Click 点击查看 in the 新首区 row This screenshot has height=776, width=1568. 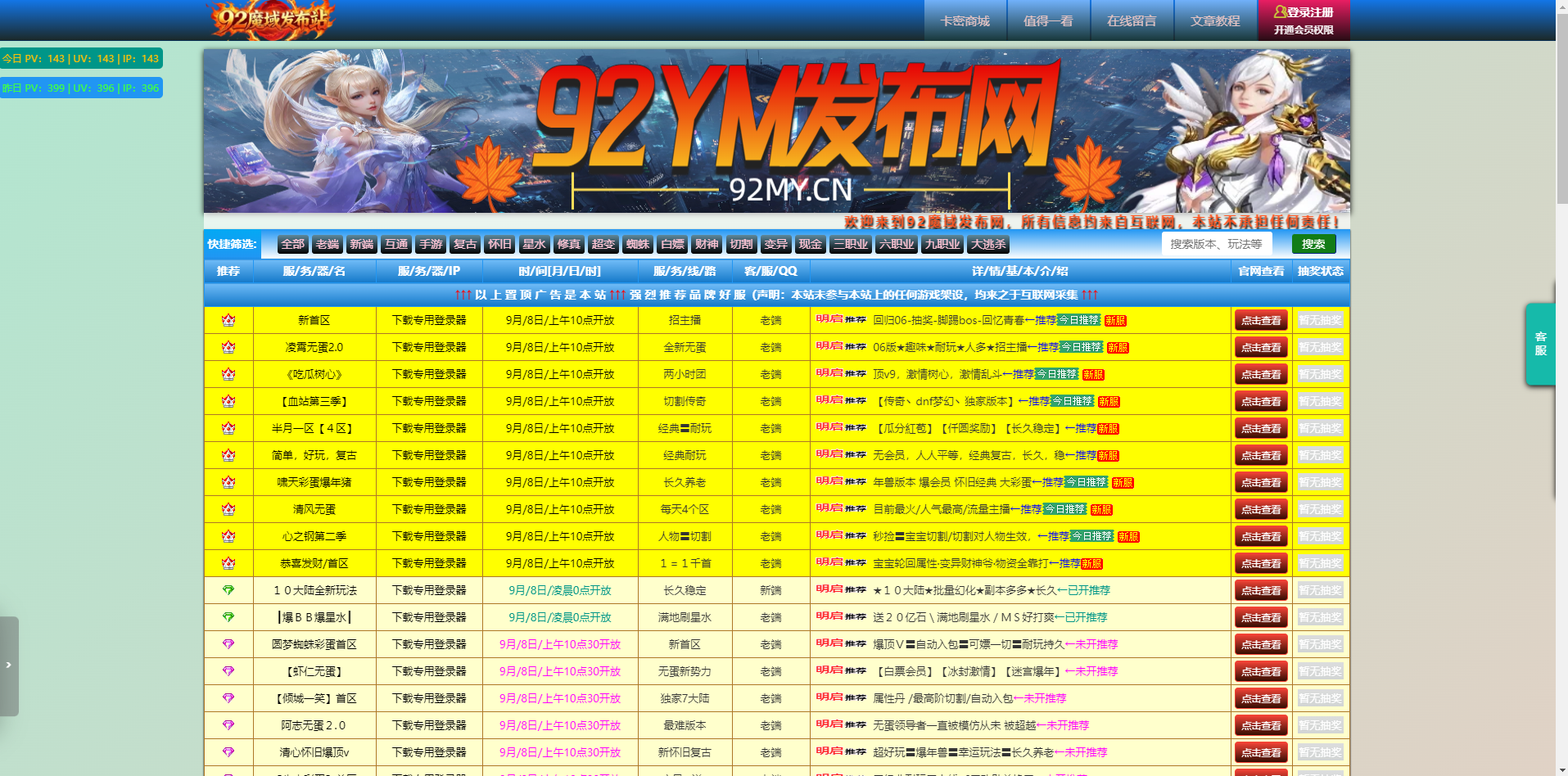[1261, 320]
